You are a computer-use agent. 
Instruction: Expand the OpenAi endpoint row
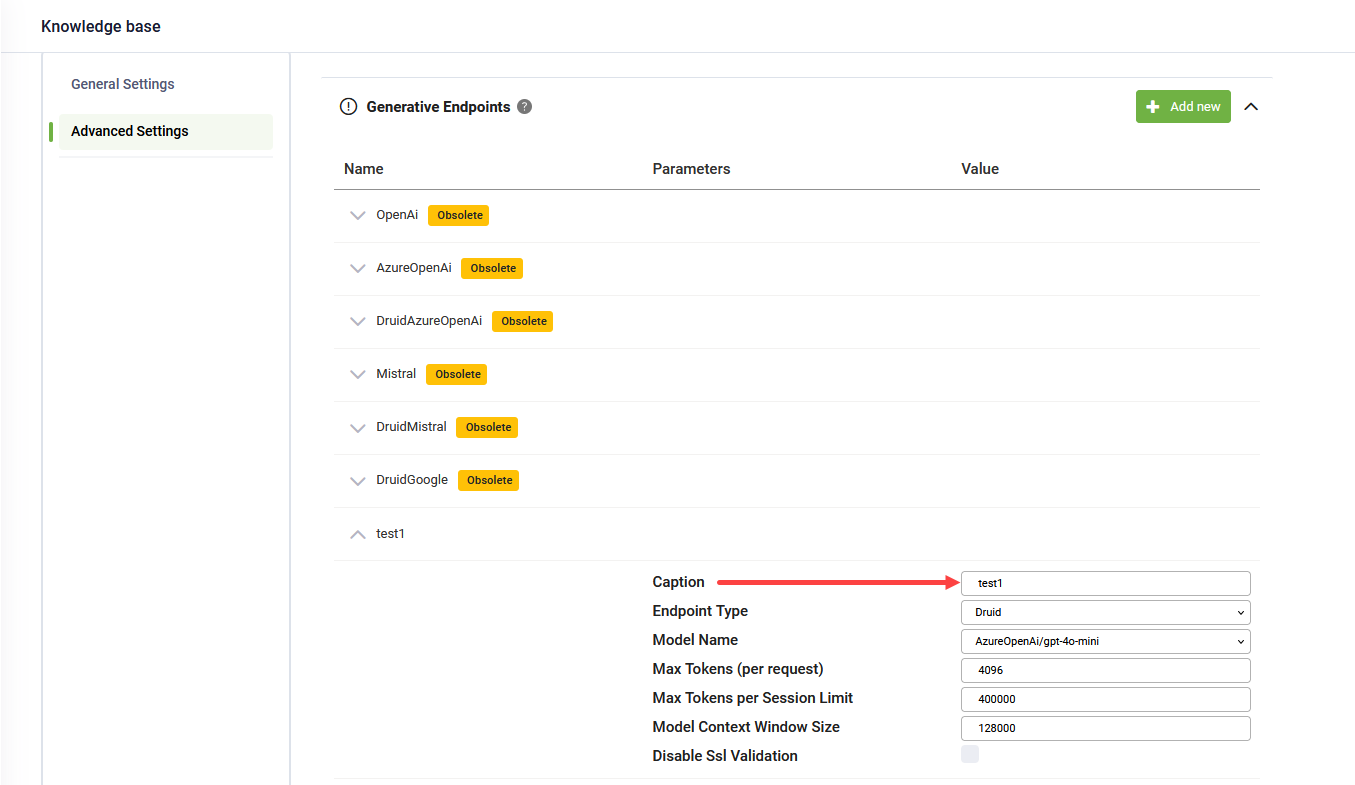coord(358,215)
